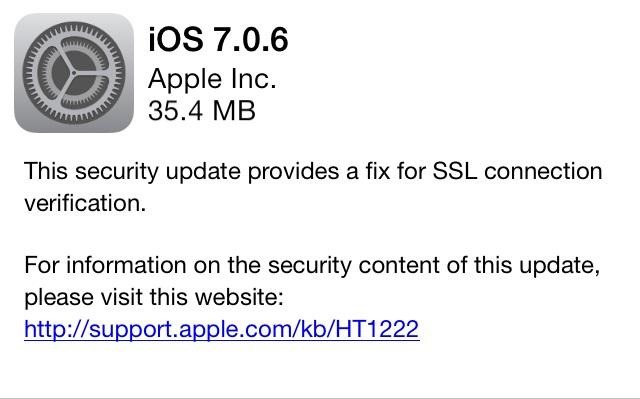Open the support.apple.com/kb/HT1222 link
This screenshot has height=399, width=640.
pos(222,329)
